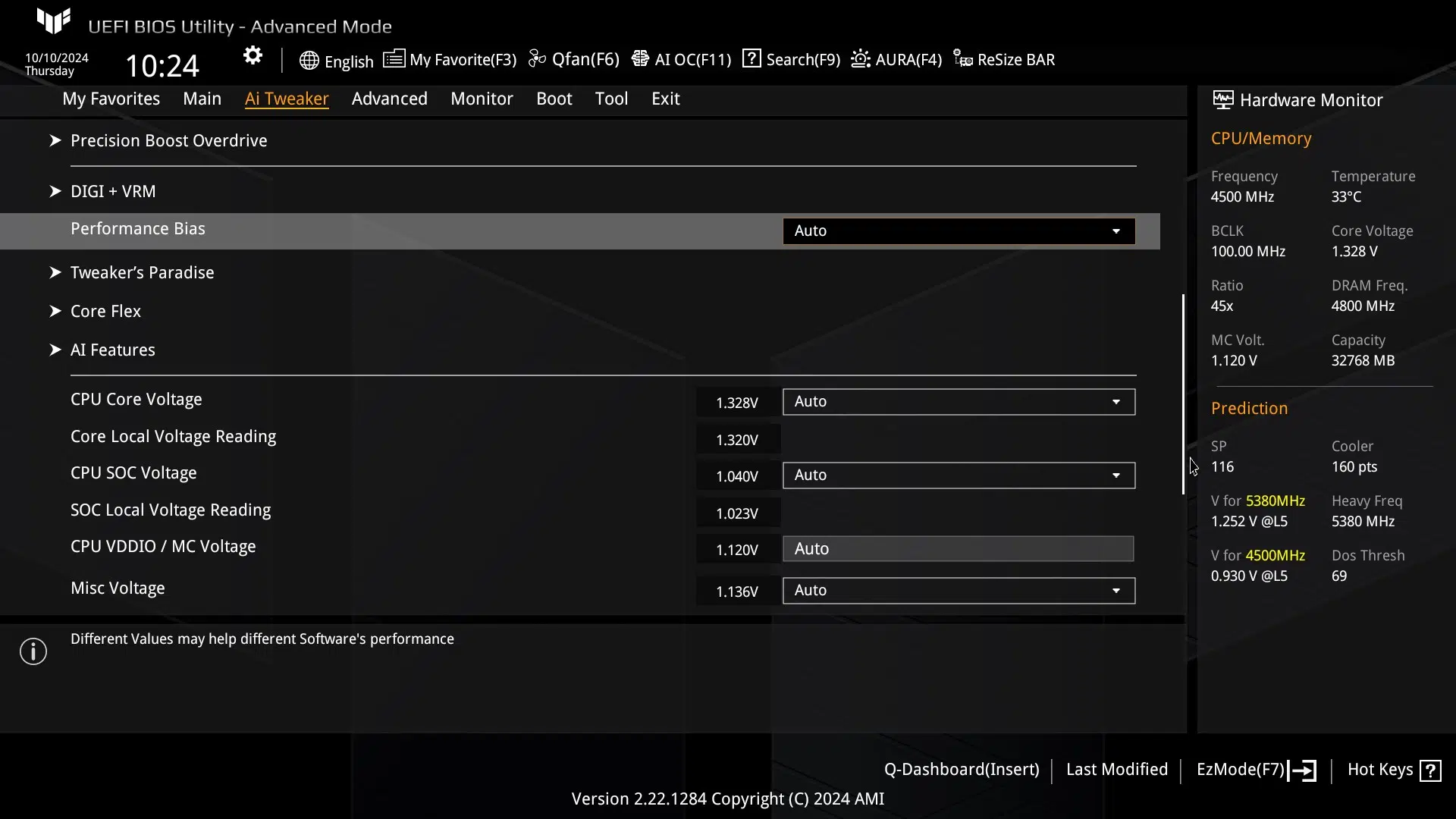
Task: Select the Ai Tweaker tab
Action: pyautogui.click(x=287, y=99)
